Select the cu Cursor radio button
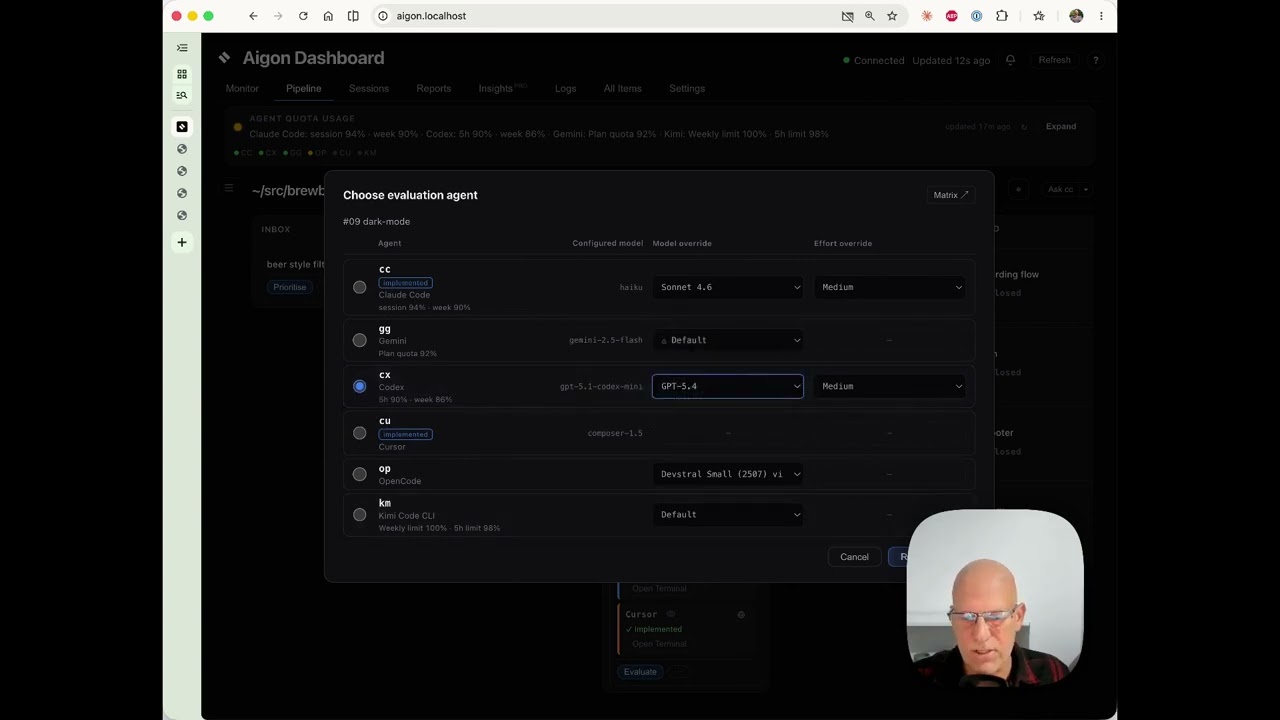Viewport: 1280px width, 720px height. point(360,433)
